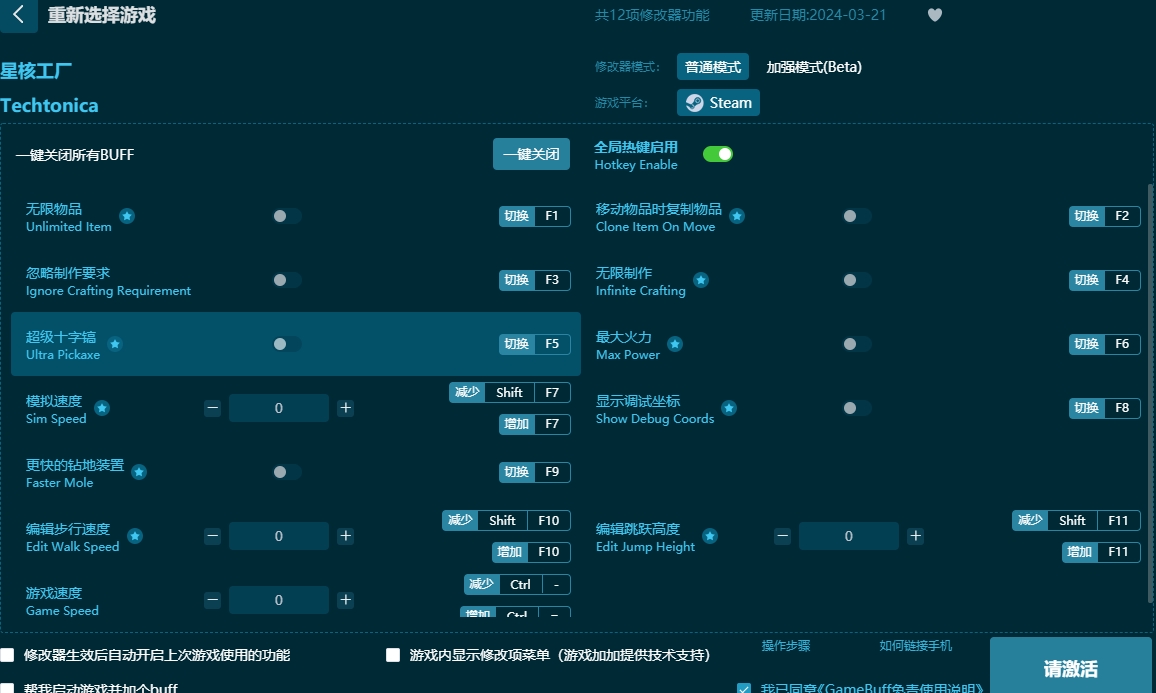The height and width of the screenshot is (693, 1156).
Task: Decrease Edit Walk Speed with minus icon
Action: (x=212, y=536)
